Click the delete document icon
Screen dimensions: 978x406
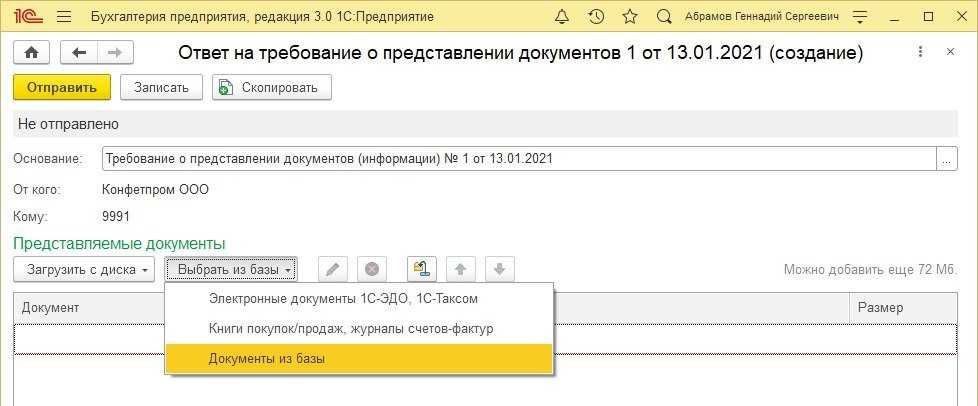coord(371,269)
